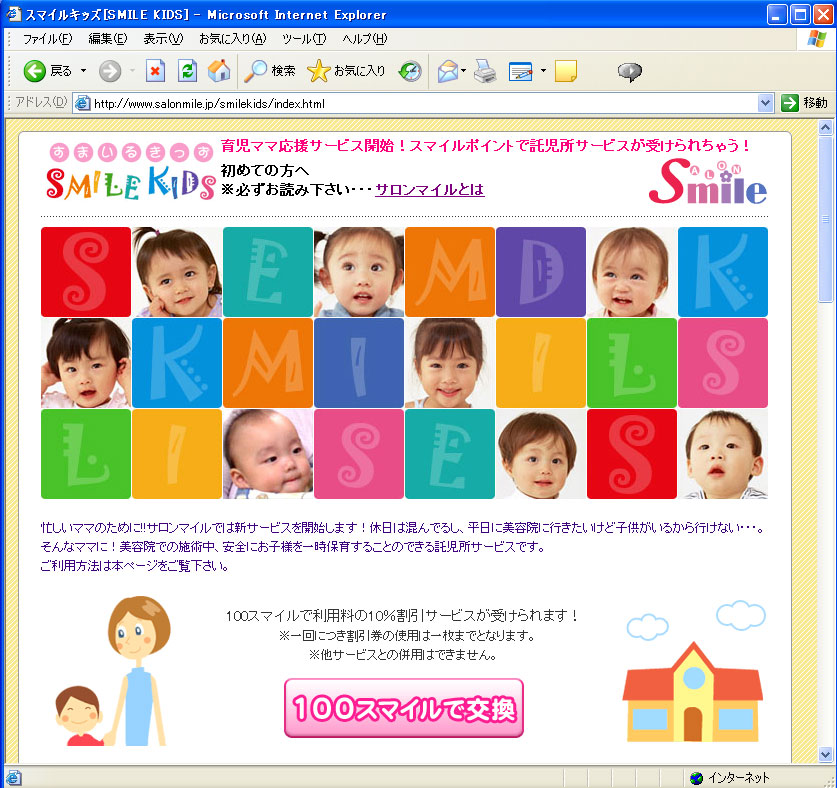
Task: Open the ツール(T) menu
Action: tap(304, 39)
